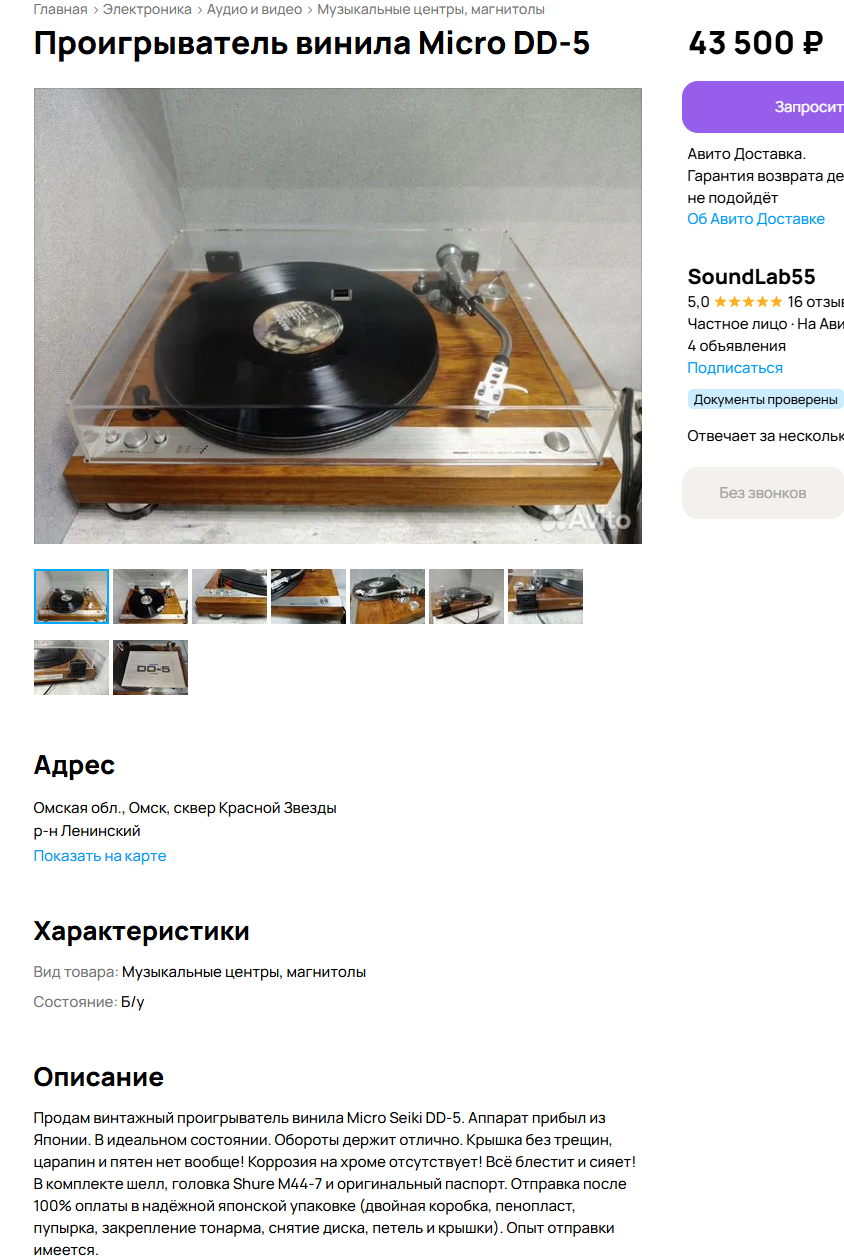Open Музыкальные центры, магнитолы breadcrumb
Image resolution: width=844 pixels, height=1260 pixels.
(431, 9)
